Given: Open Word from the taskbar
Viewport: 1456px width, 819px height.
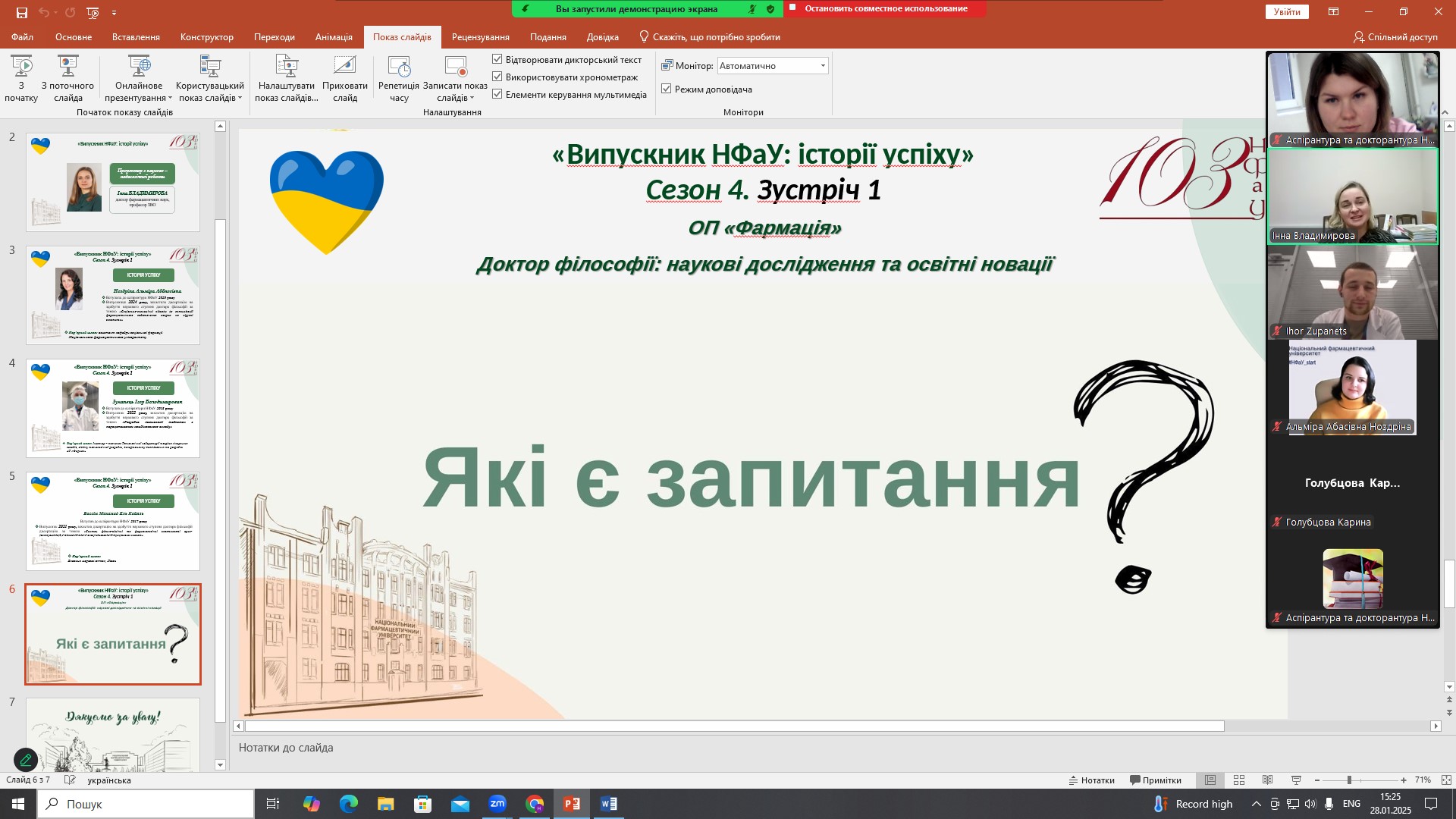Looking at the screenshot, I should [609, 804].
